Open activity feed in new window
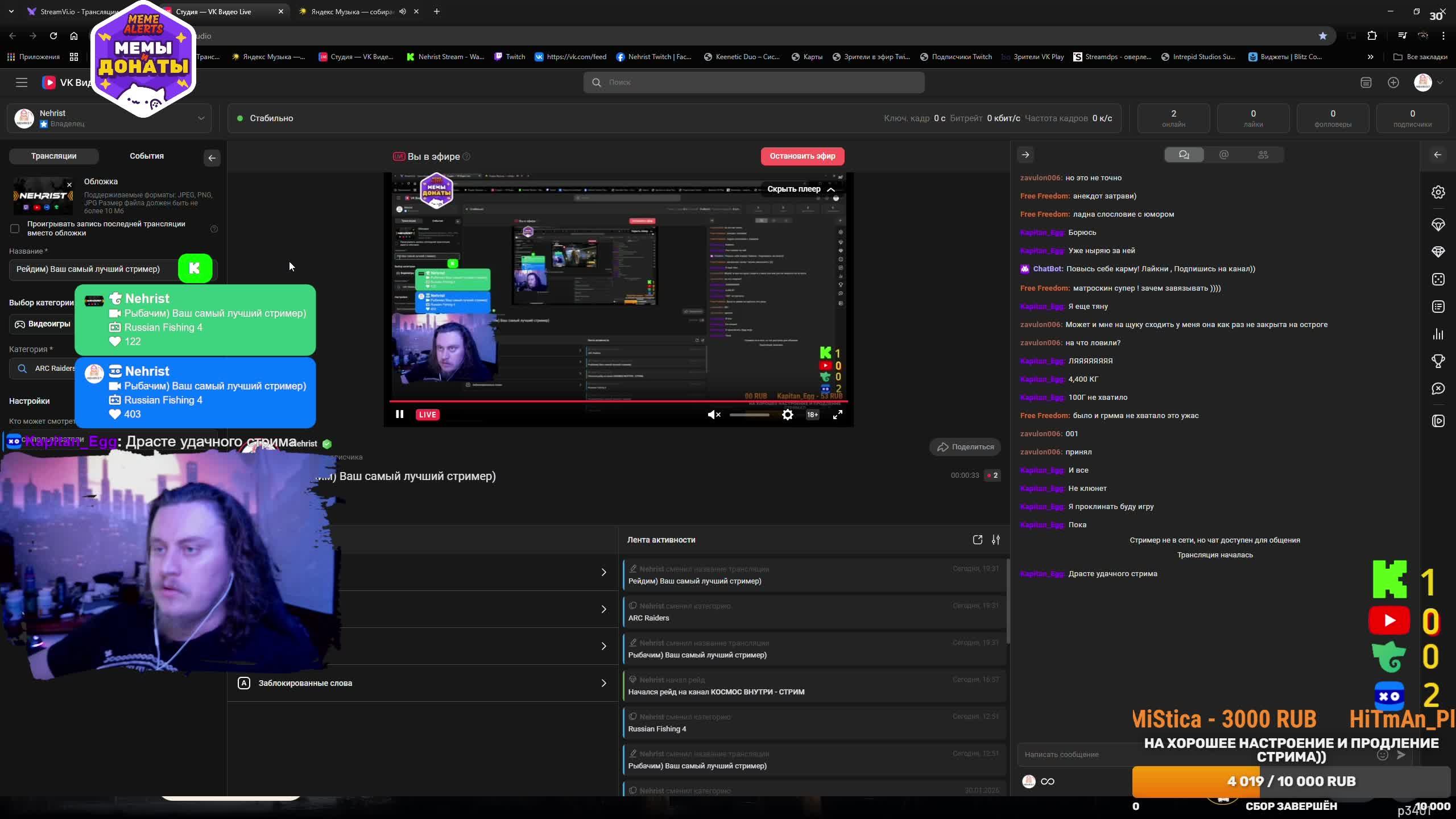The width and height of the screenshot is (1456, 819). point(977,540)
